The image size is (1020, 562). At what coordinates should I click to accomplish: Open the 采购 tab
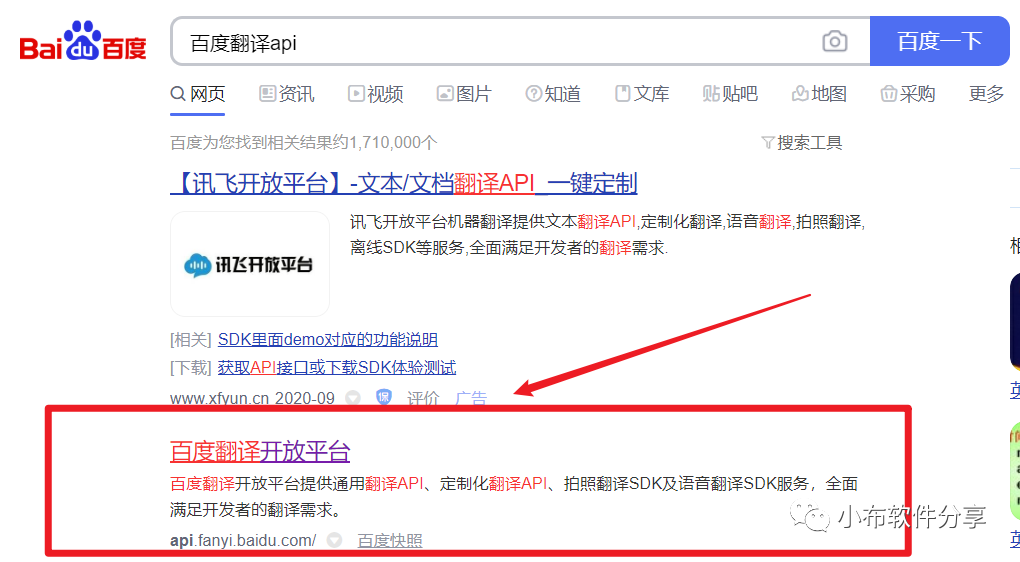click(907, 94)
